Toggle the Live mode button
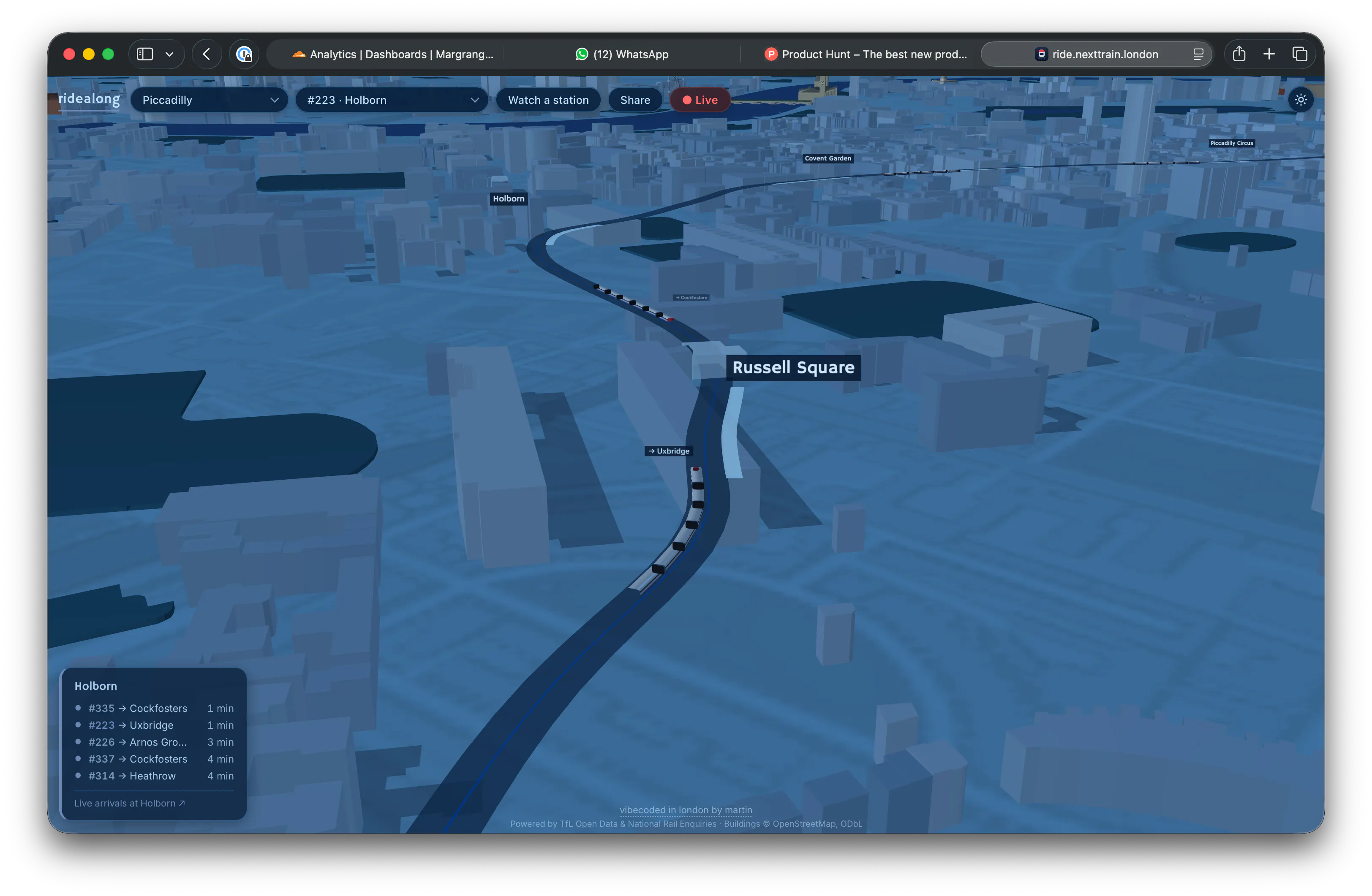The image size is (1372, 896). 700,100
